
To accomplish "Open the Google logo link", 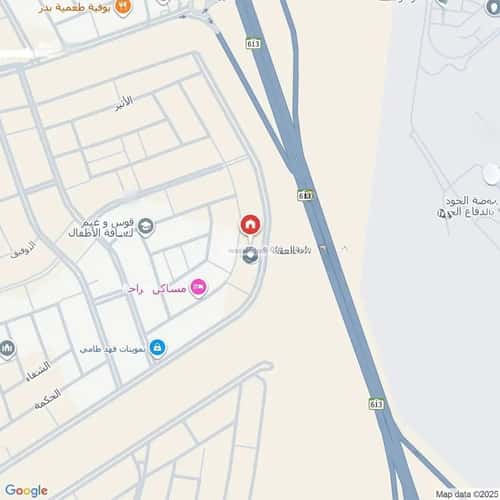I will coord(26,490).
